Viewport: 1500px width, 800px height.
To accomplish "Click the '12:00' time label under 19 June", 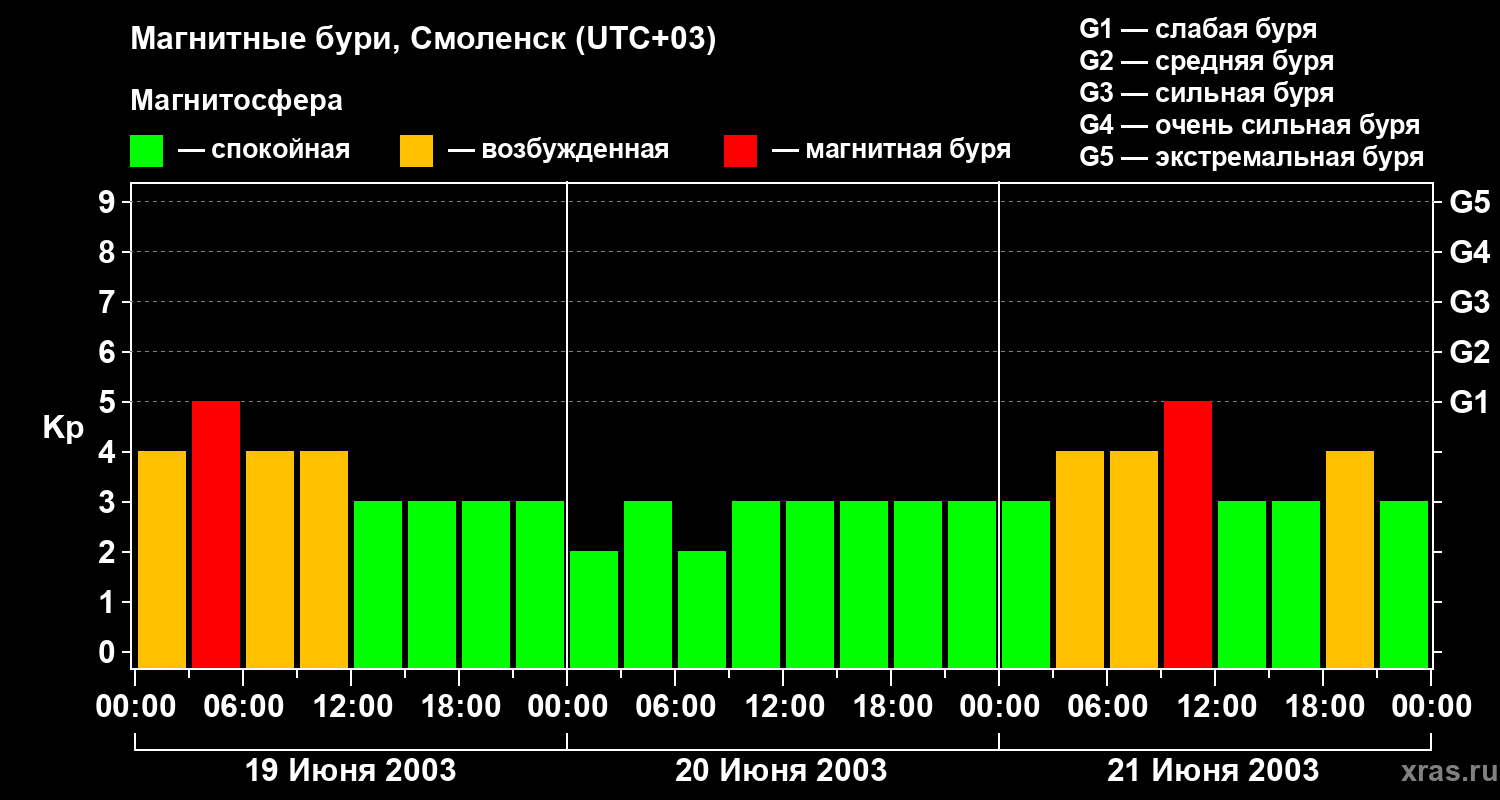I will coord(352,707).
